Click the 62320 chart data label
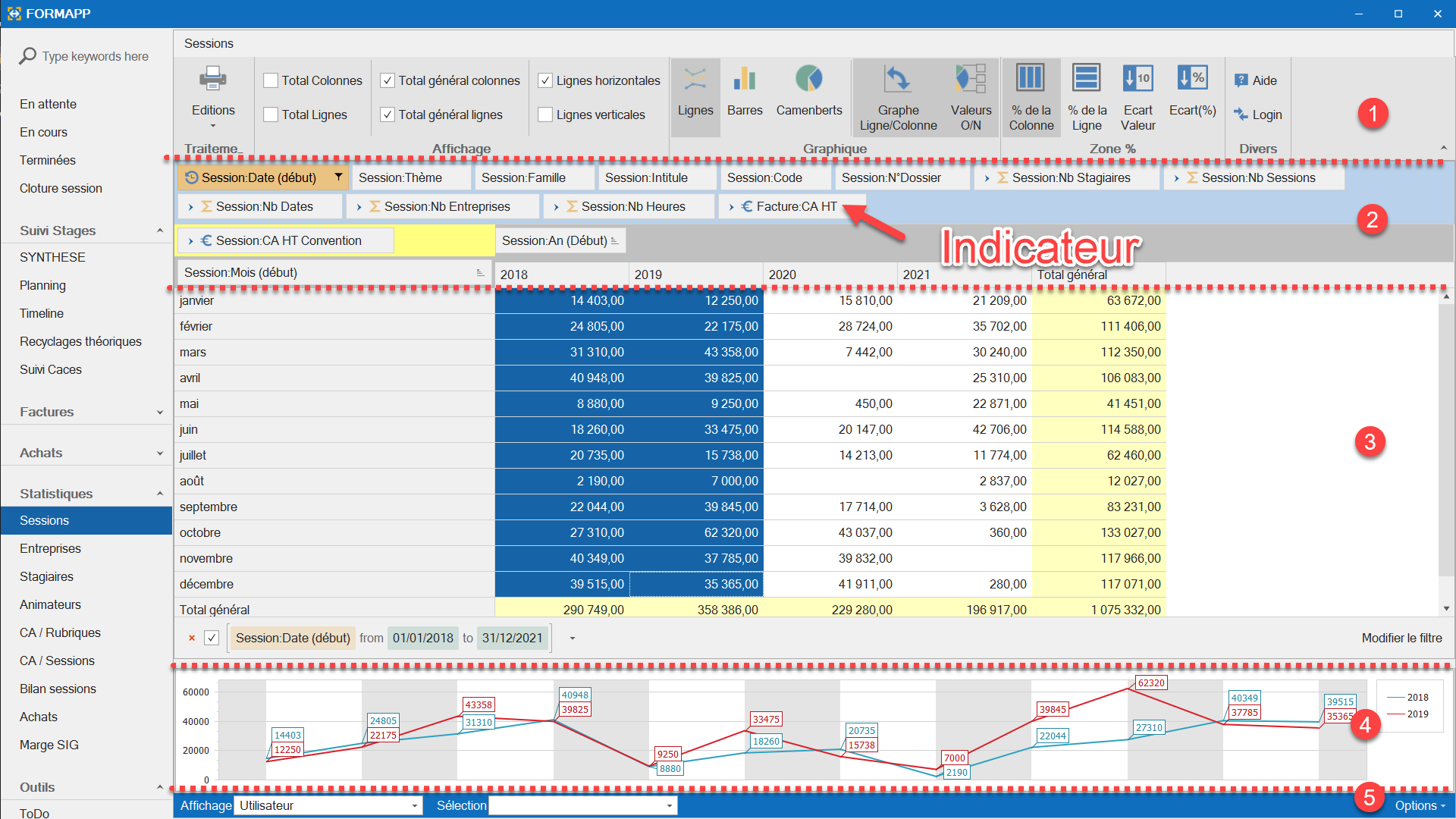Image resolution: width=1456 pixels, height=819 pixels. (x=1150, y=682)
